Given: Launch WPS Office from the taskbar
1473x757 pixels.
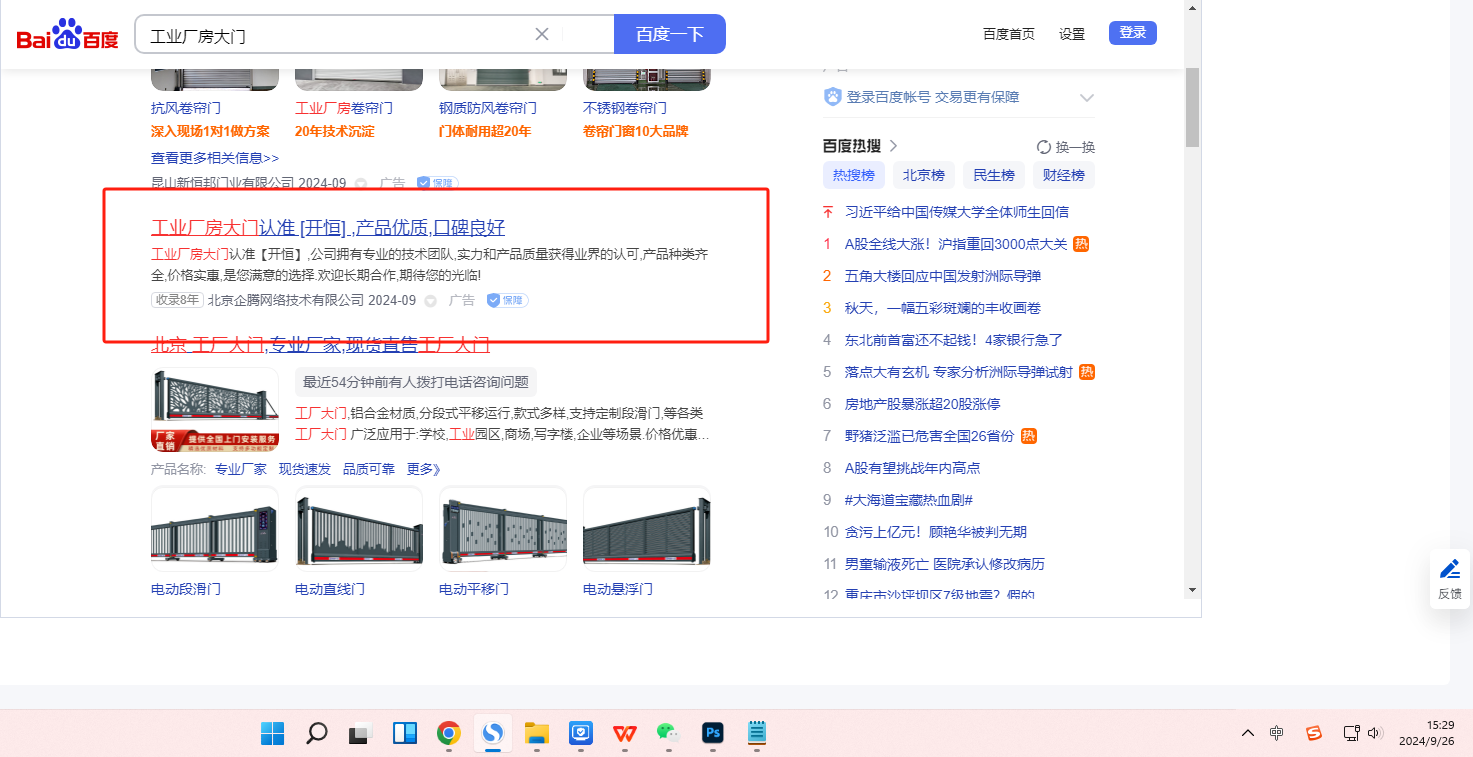Looking at the screenshot, I should [625, 733].
